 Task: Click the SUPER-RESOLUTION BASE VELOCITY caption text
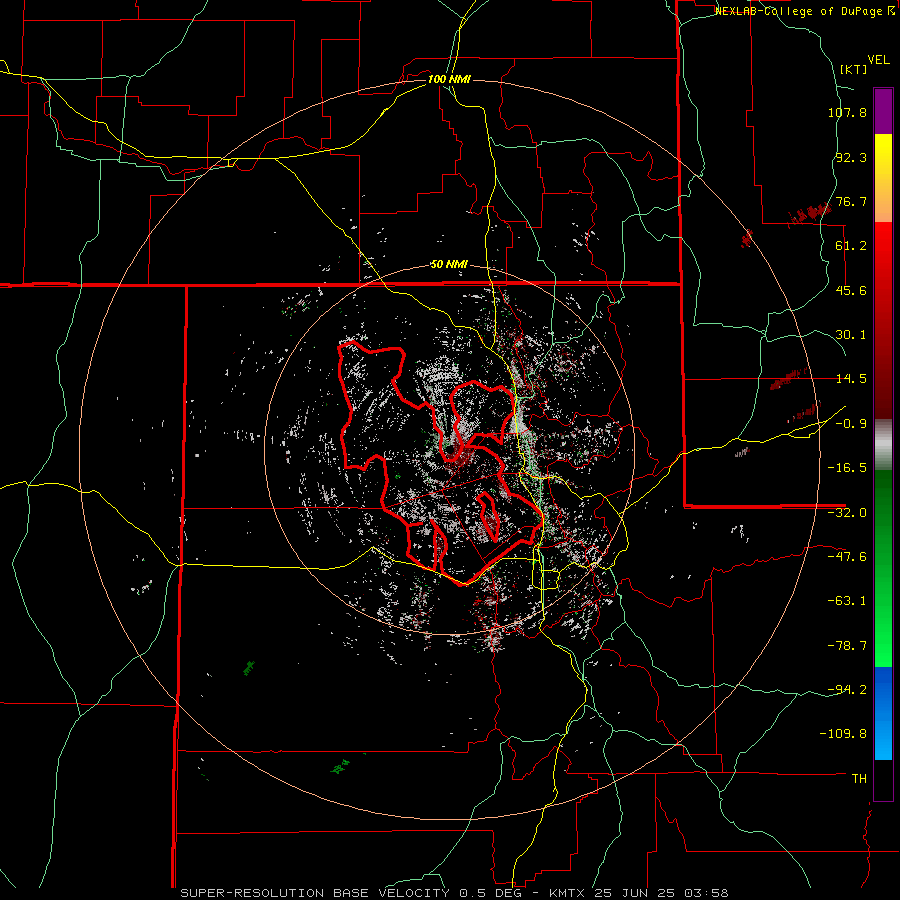pyautogui.click(x=315, y=893)
